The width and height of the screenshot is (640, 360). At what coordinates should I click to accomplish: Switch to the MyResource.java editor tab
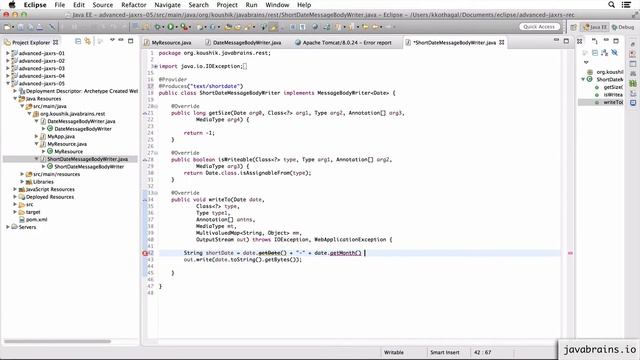coord(167,42)
